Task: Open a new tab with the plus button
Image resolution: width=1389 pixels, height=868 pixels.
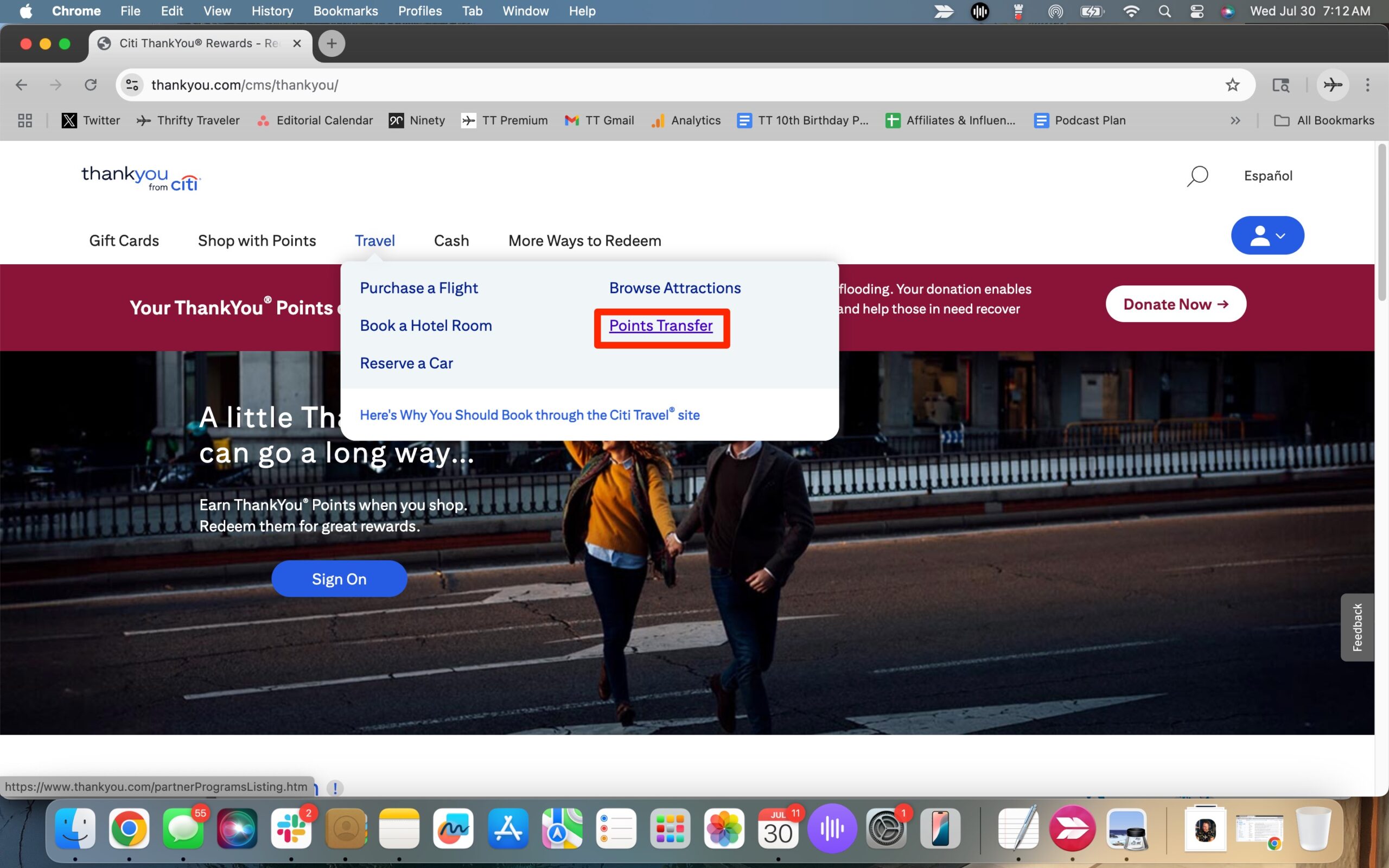Action: click(x=332, y=43)
